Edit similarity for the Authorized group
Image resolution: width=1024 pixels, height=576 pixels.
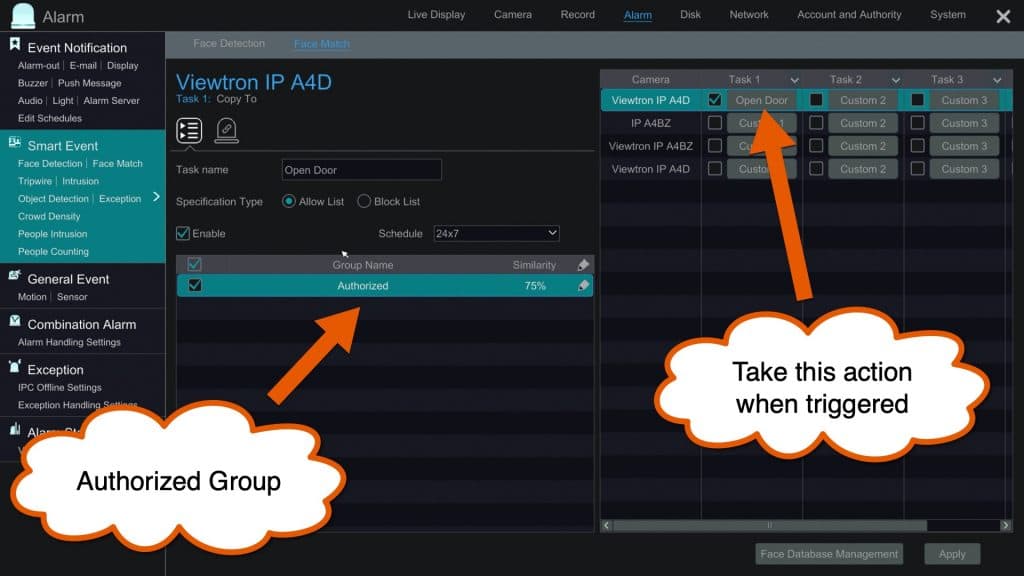(x=583, y=285)
